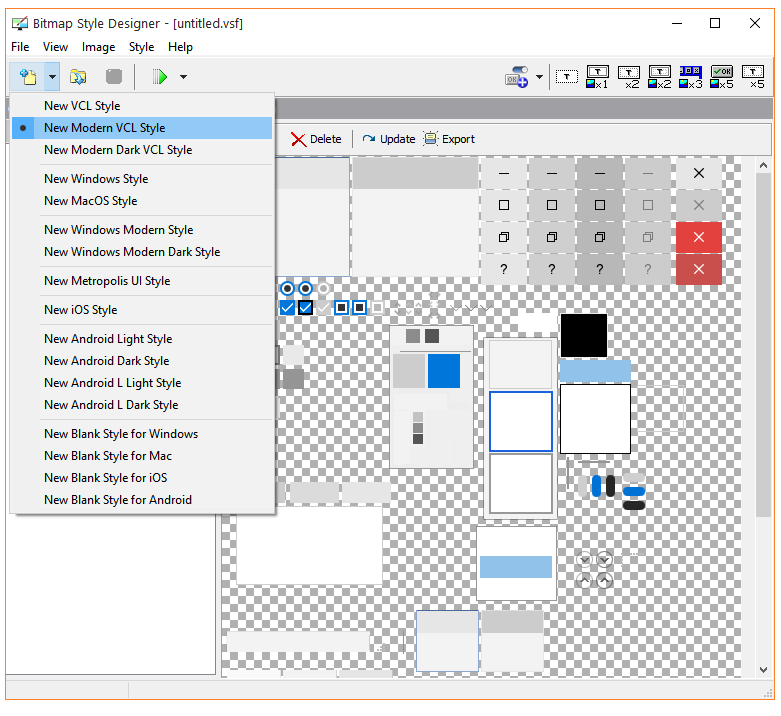
Task: Click the first blue checked checkbox in bitmap
Action: coord(287,308)
